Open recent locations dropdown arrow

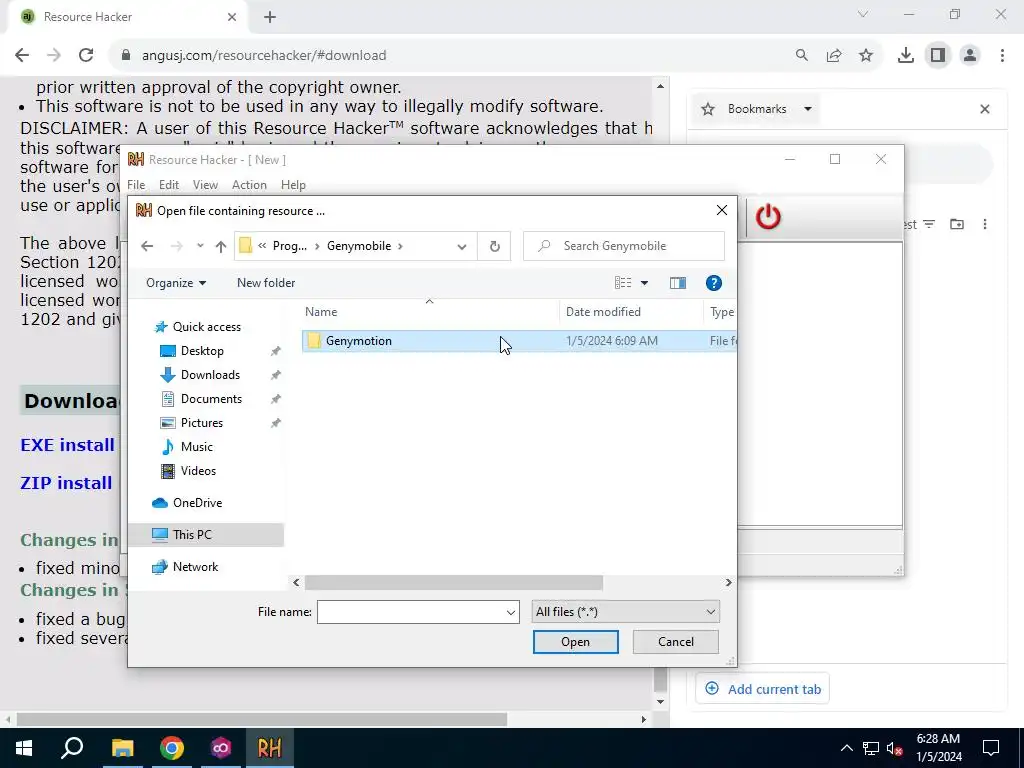click(x=200, y=246)
